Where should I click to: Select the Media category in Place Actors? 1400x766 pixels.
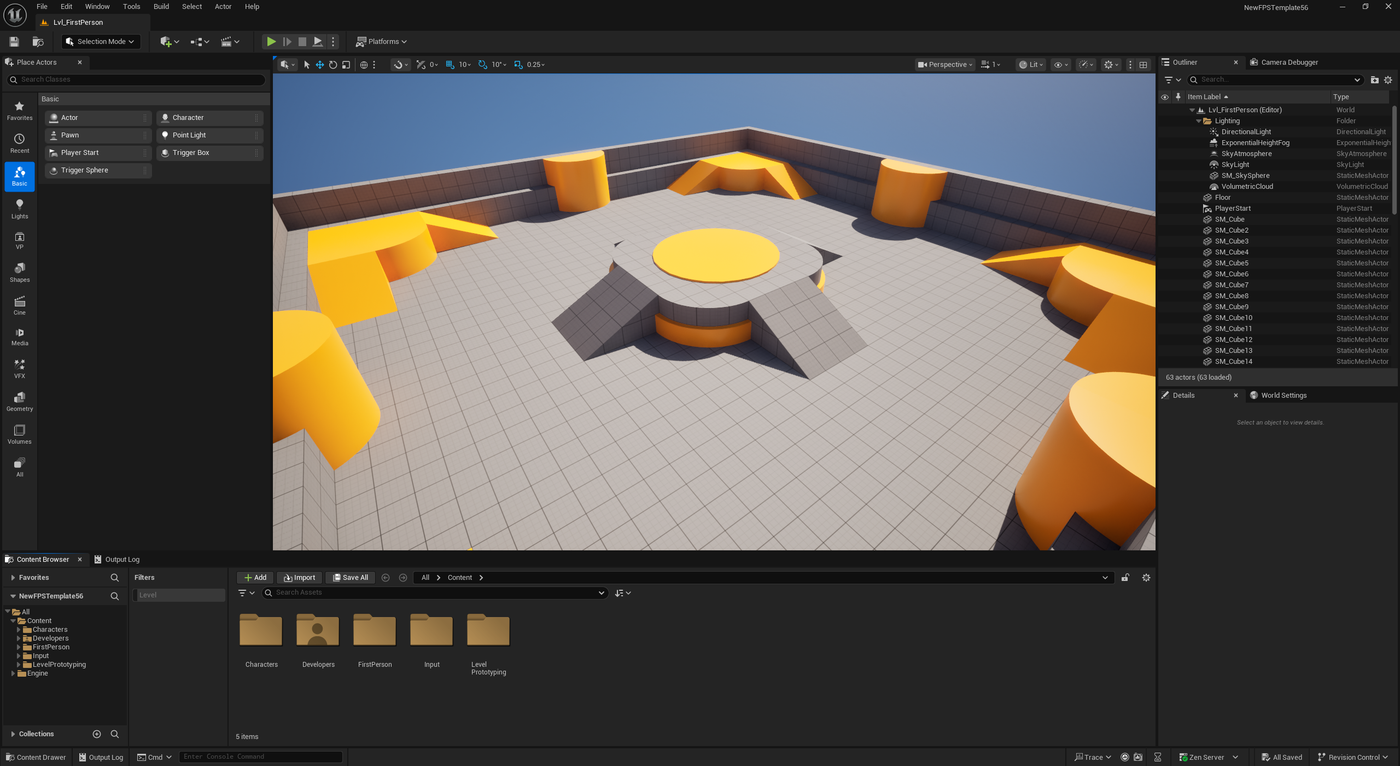(x=19, y=336)
